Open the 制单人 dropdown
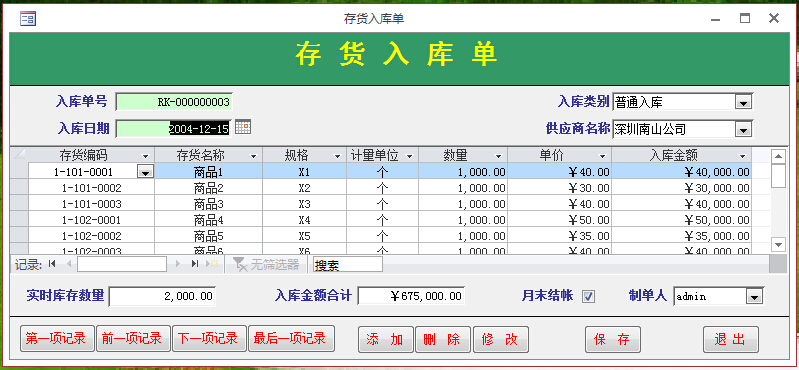The image size is (799, 370). (x=754, y=297)
